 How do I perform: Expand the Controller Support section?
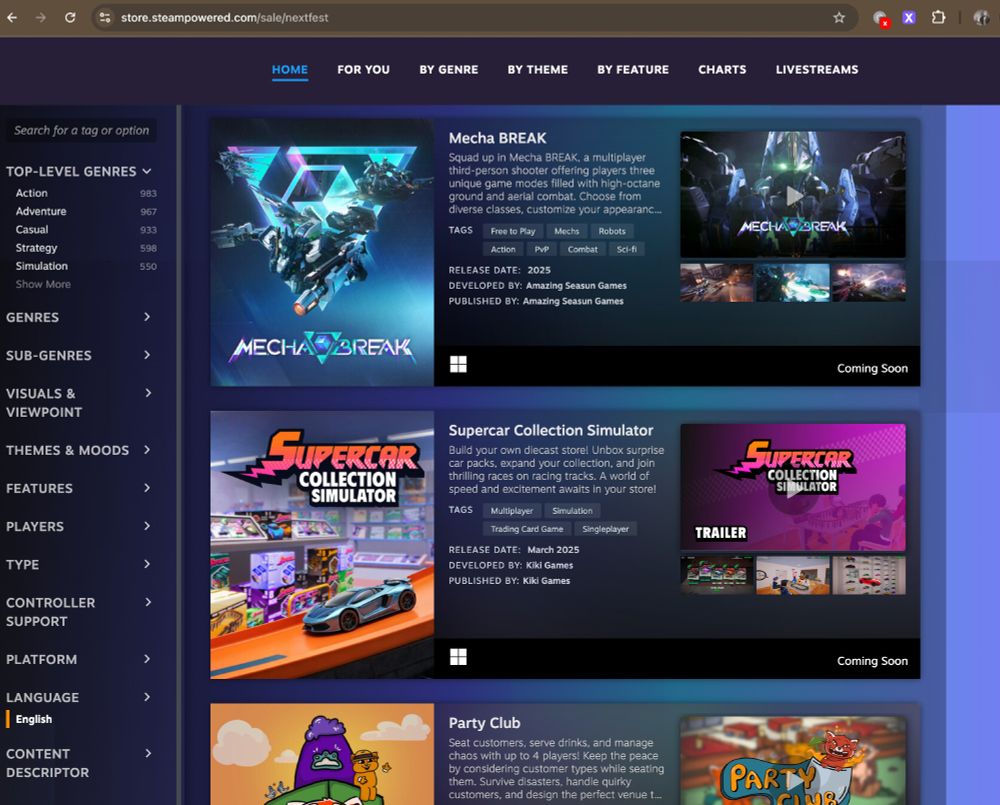click(78, 612)
